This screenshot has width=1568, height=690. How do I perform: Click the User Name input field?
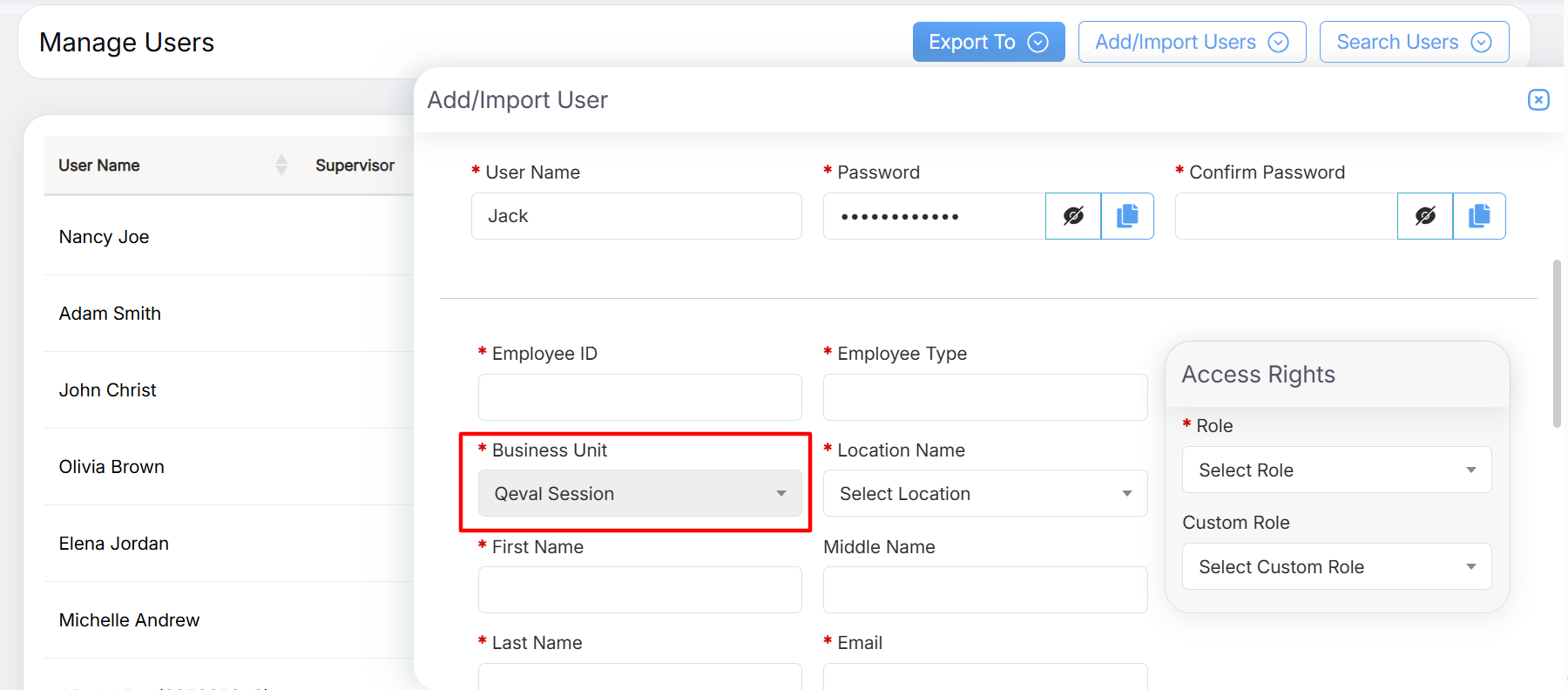pos(636,216)
